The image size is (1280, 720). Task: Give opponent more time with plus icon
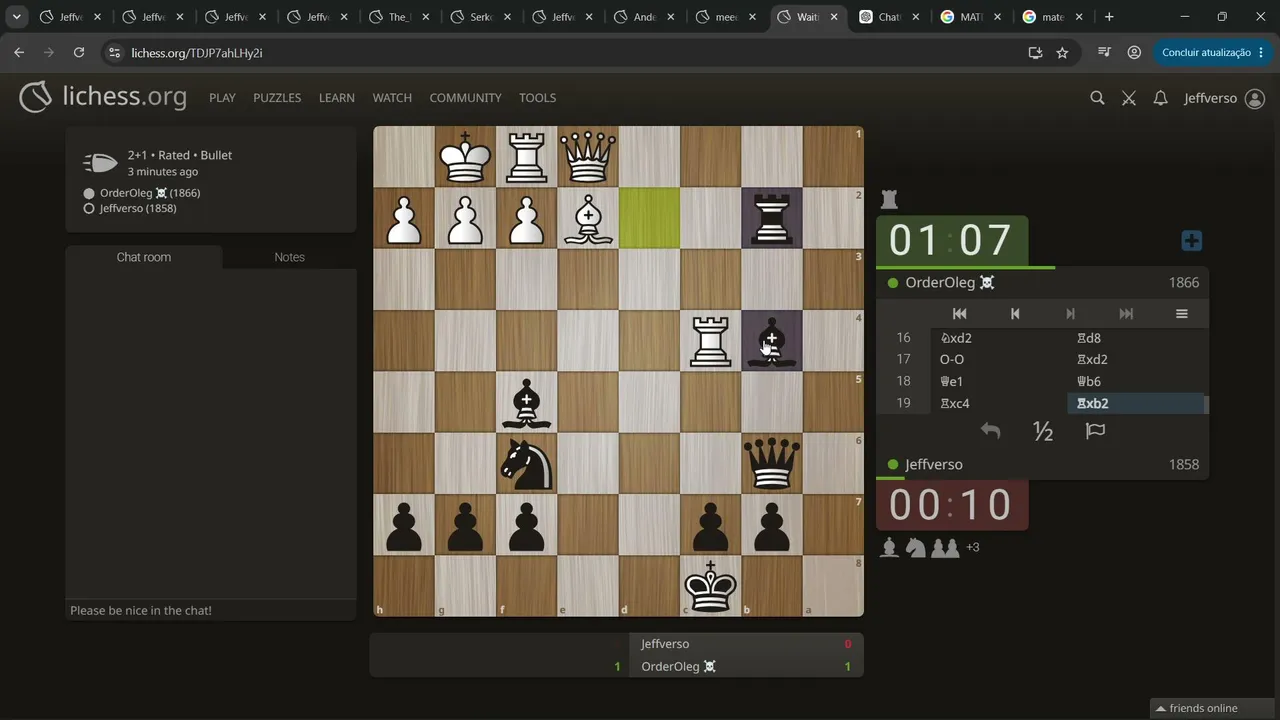(x=1191, y=241)
